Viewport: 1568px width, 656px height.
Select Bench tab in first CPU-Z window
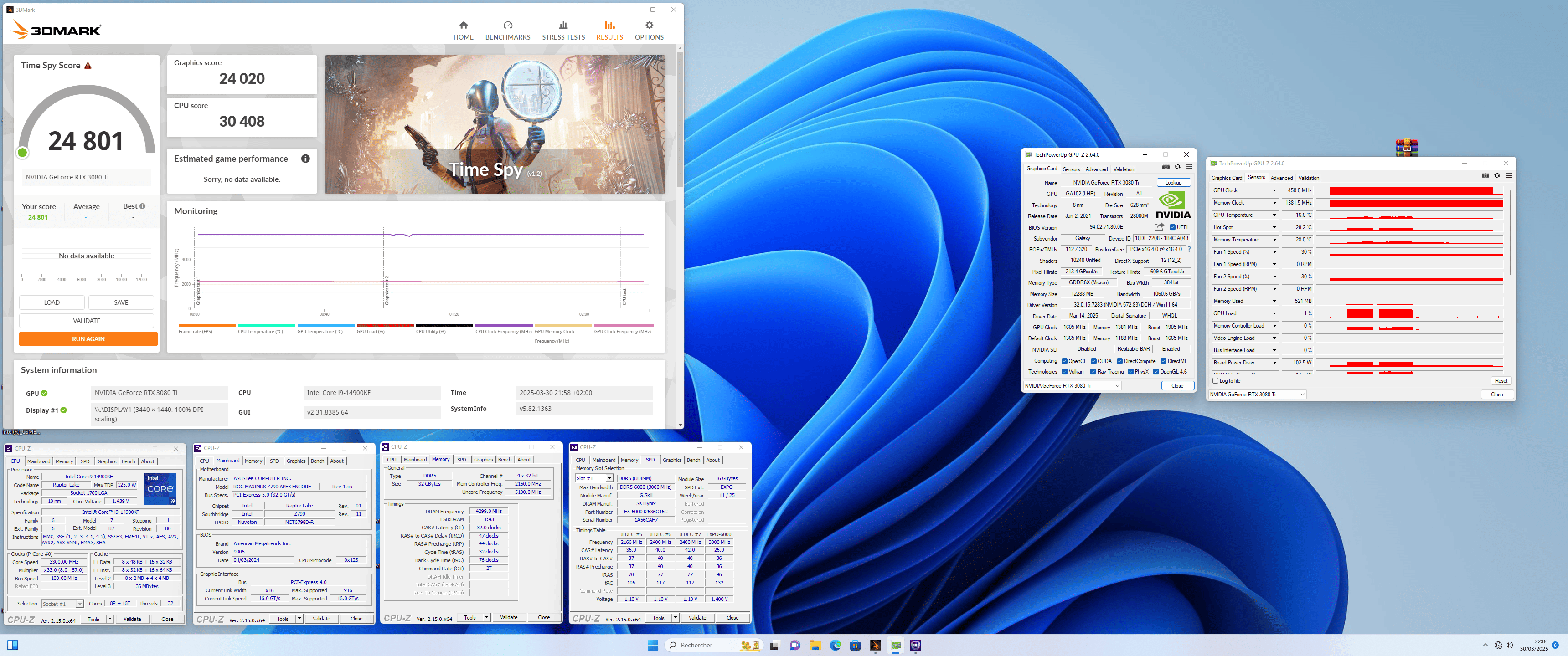(x=129, y=462)
